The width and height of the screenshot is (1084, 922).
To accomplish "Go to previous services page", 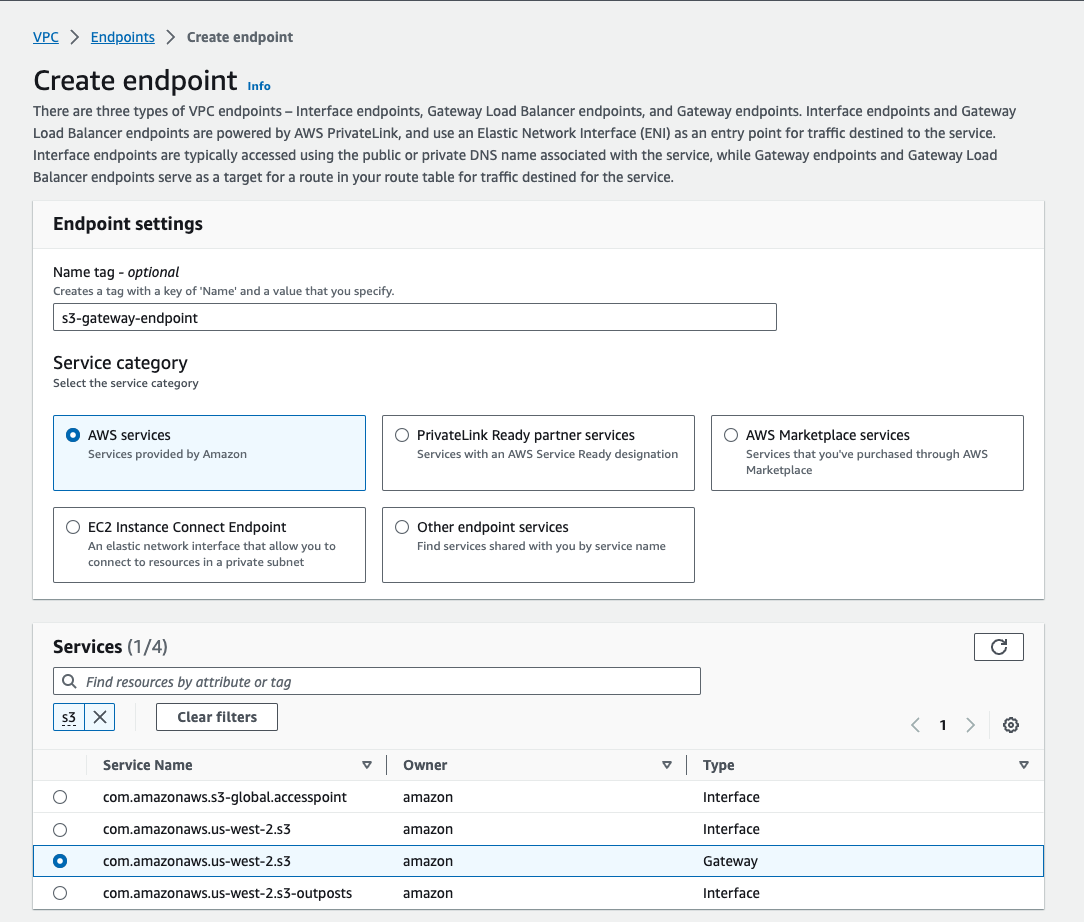I will click(x=915, y=725).
